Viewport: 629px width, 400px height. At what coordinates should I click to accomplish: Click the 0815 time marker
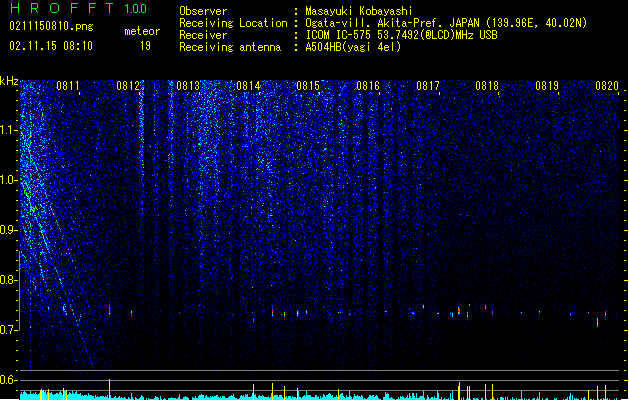point(308,86)
